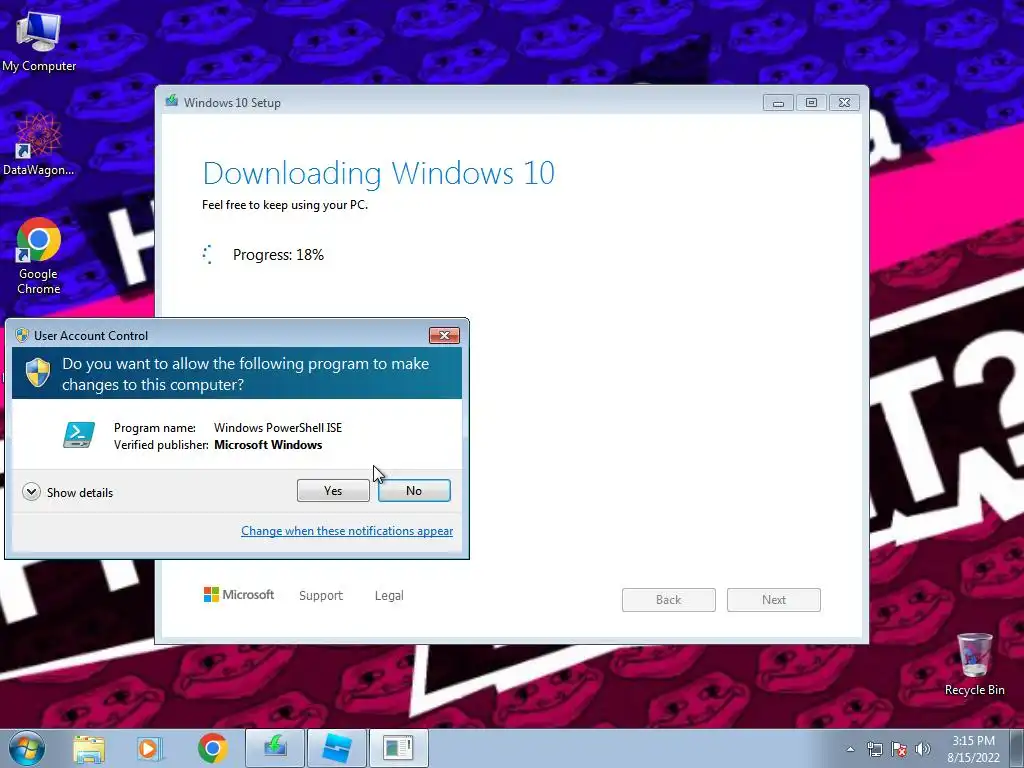Image resolution: width=1024 pixels, height=768 pixels.
Task: Click the UAC title bar shield icon
Action: [22, 335]
